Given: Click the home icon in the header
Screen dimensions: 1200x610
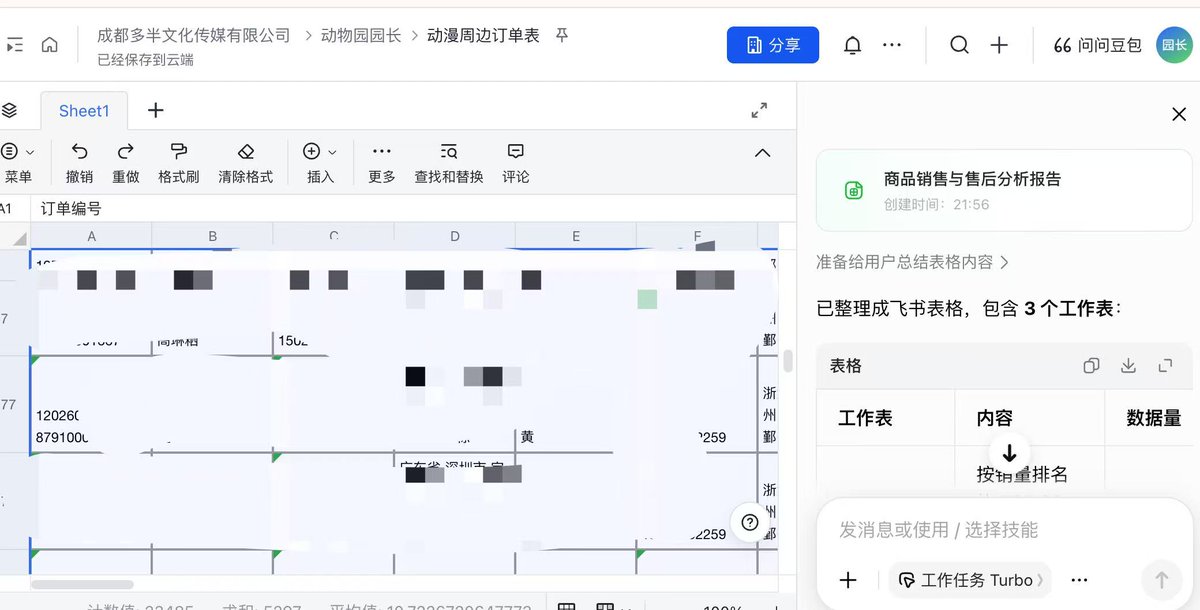Looking at the screenshot, I should click(x=49, y=45).
